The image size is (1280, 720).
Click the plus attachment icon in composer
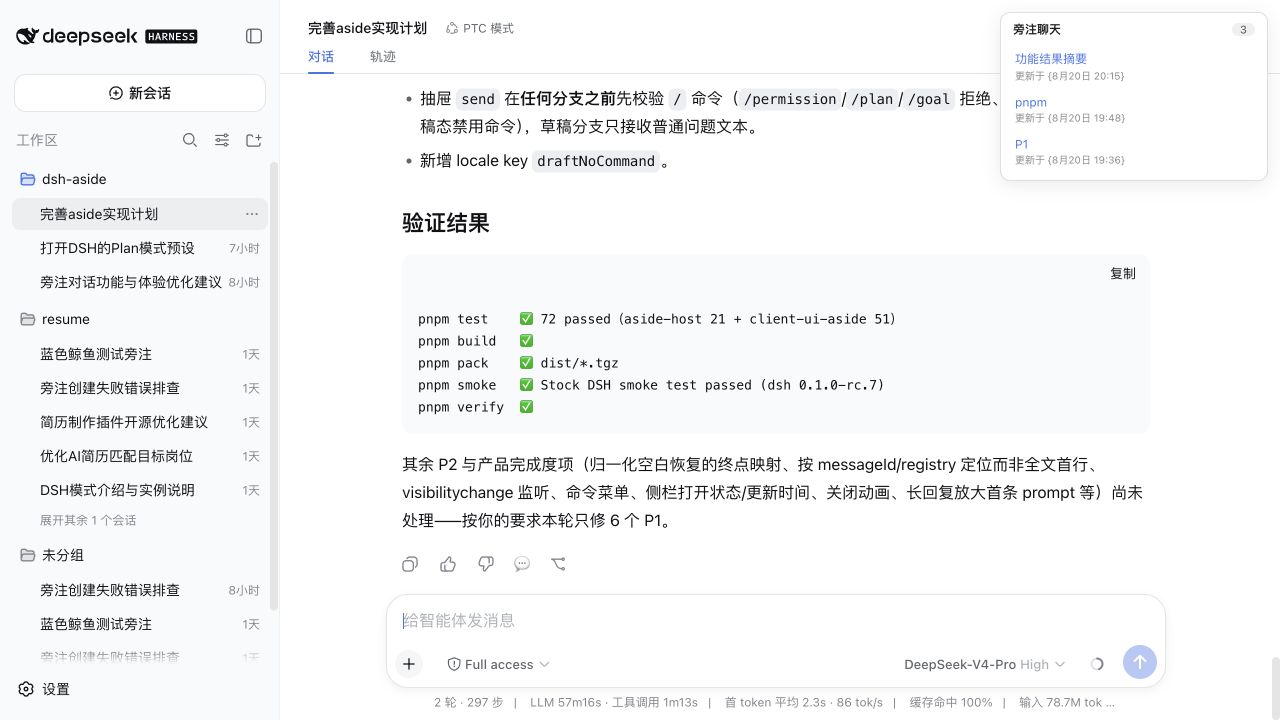pos(409,663)
